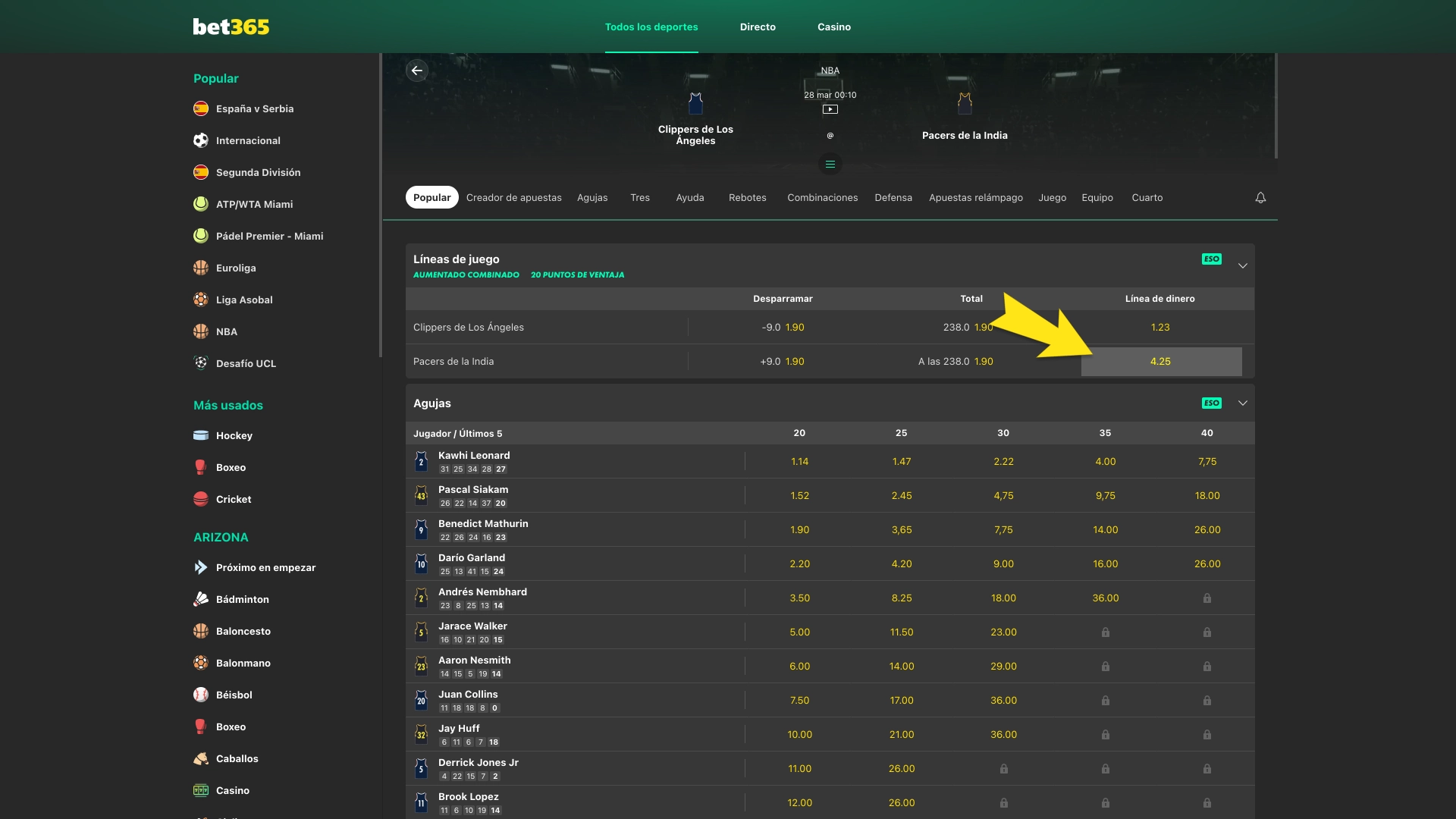
Task: Click the bet365 logo
Action: [x=231, y=27]
